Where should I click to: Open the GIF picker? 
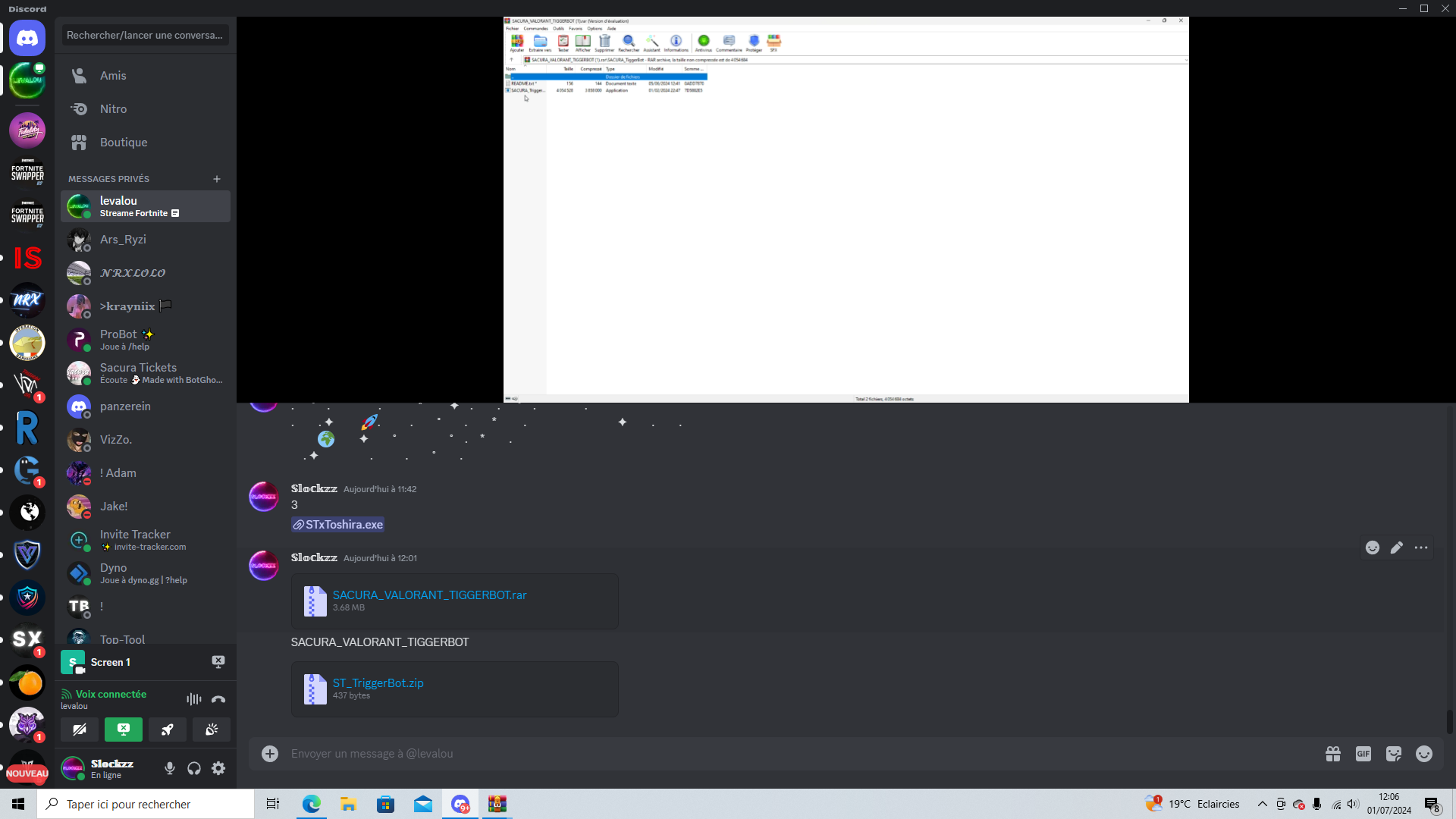1363,753
